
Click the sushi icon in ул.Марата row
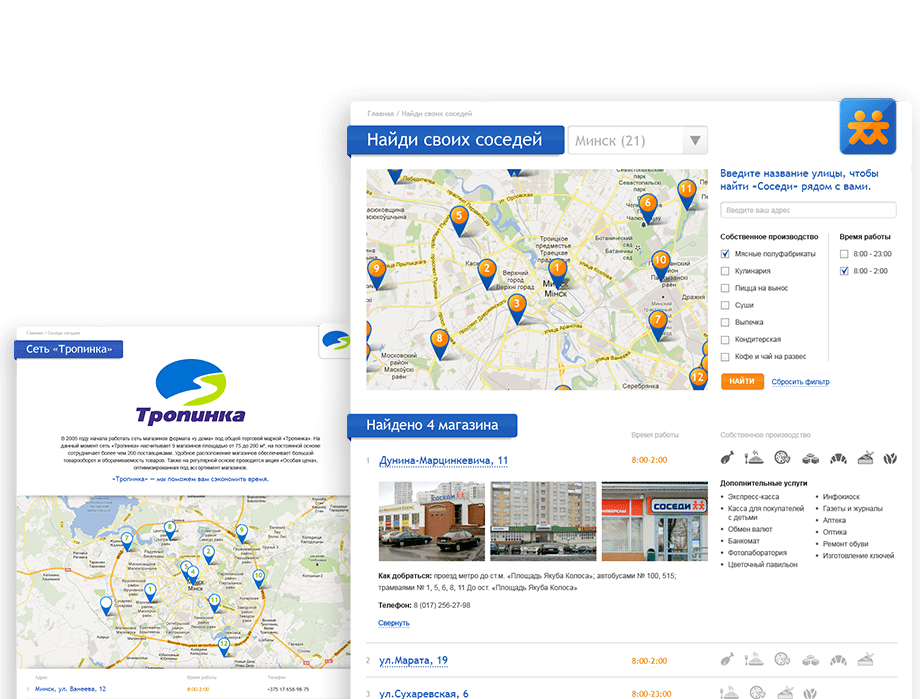click(810, 660)
